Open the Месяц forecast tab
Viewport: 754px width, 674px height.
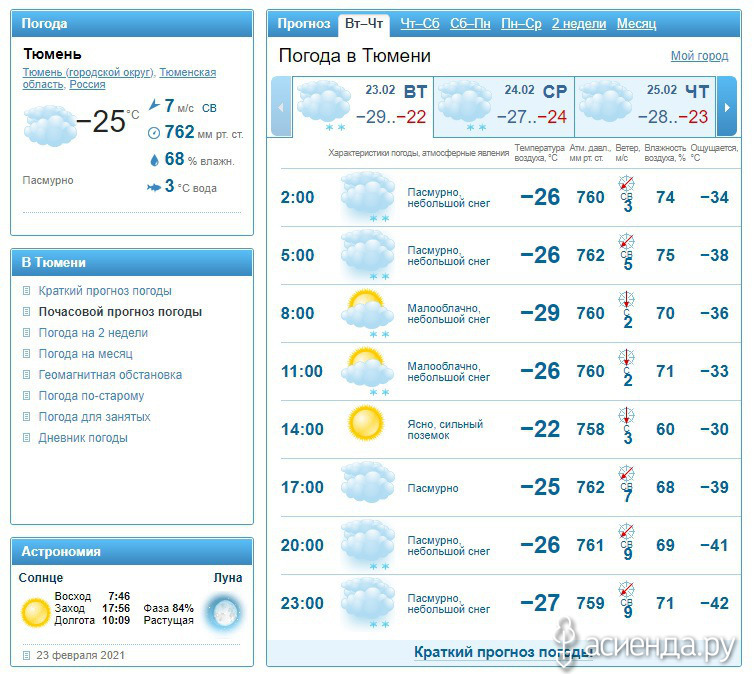pos(636,24)
